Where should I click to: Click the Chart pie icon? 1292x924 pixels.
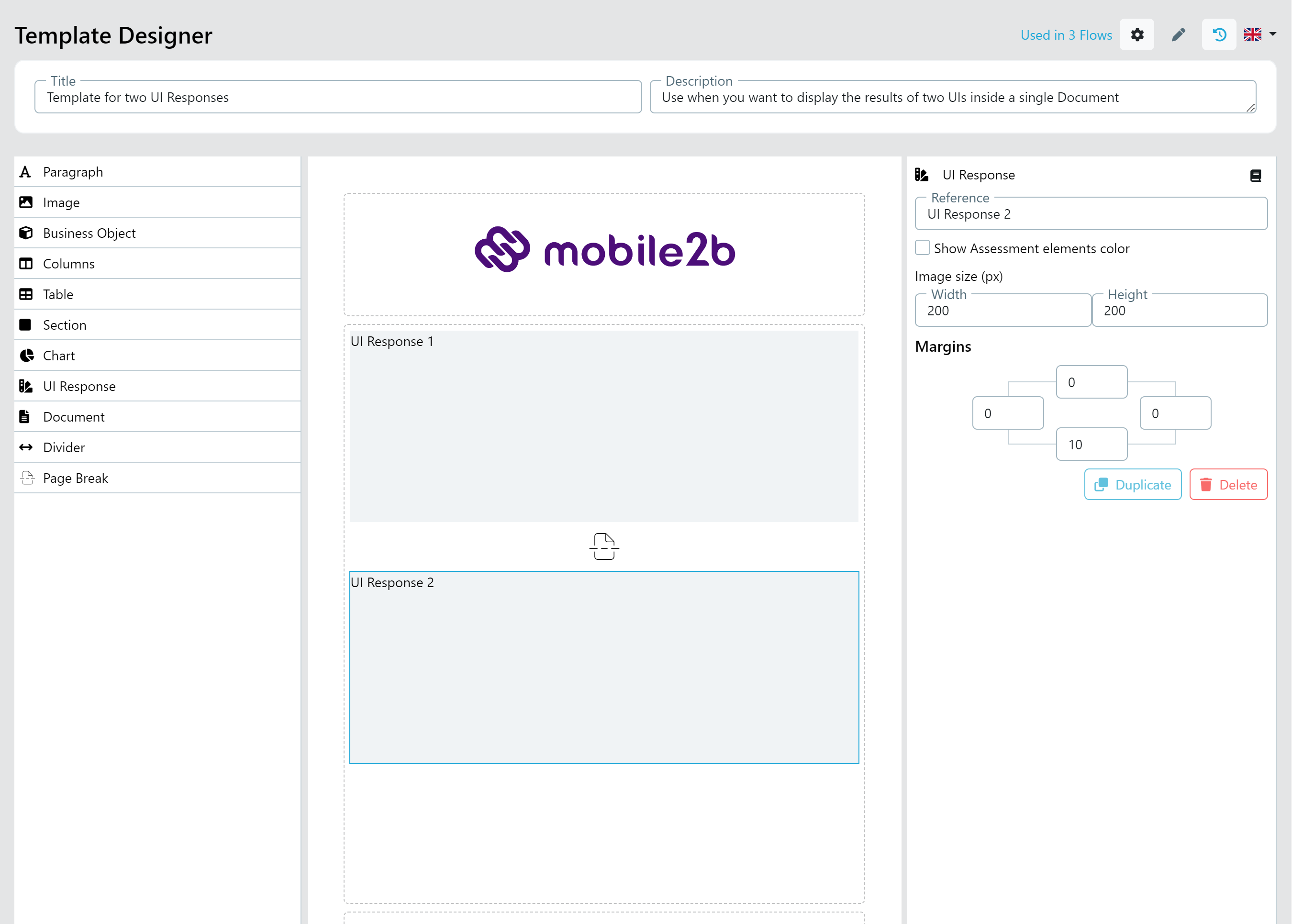[x=26, y=356]
